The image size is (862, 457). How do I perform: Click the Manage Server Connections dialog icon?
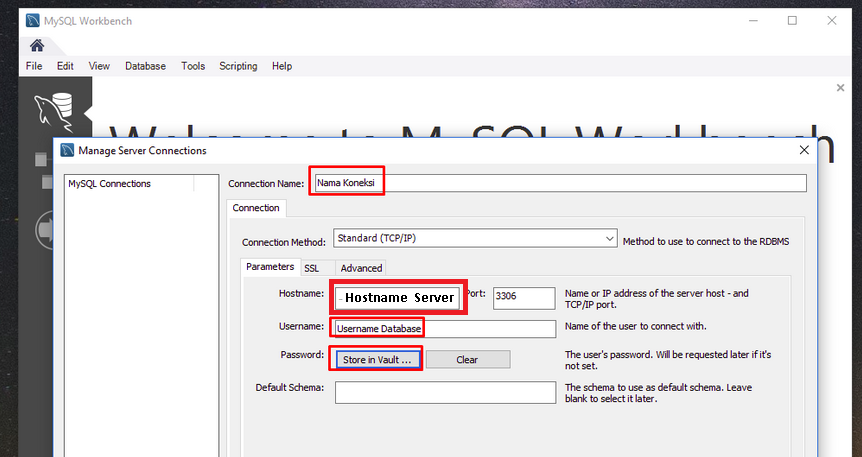(x=67, y=151)
